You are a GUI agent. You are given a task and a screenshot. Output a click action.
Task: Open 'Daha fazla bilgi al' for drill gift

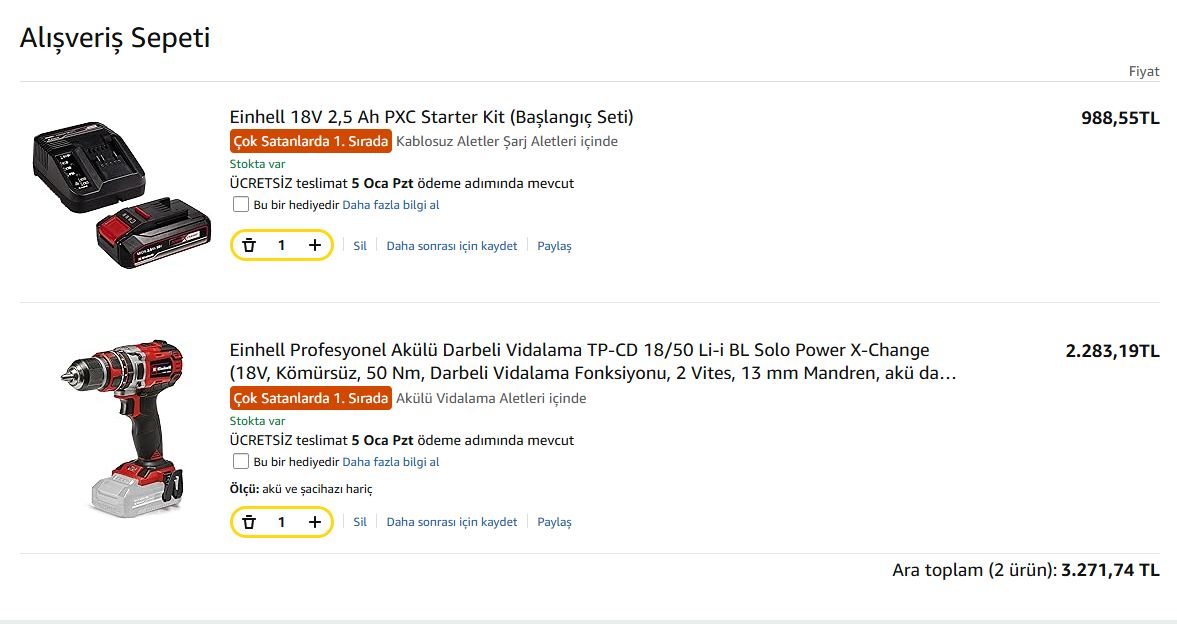391,462
